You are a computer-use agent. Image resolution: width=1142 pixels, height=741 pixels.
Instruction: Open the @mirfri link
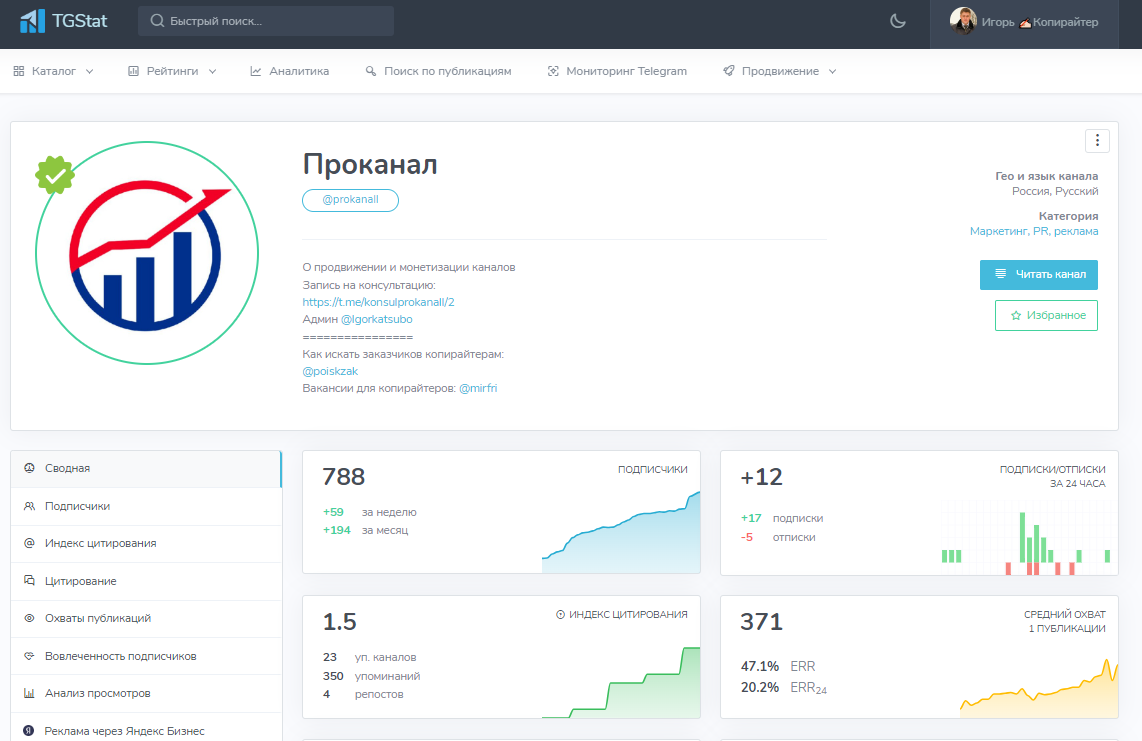point(478,388)
